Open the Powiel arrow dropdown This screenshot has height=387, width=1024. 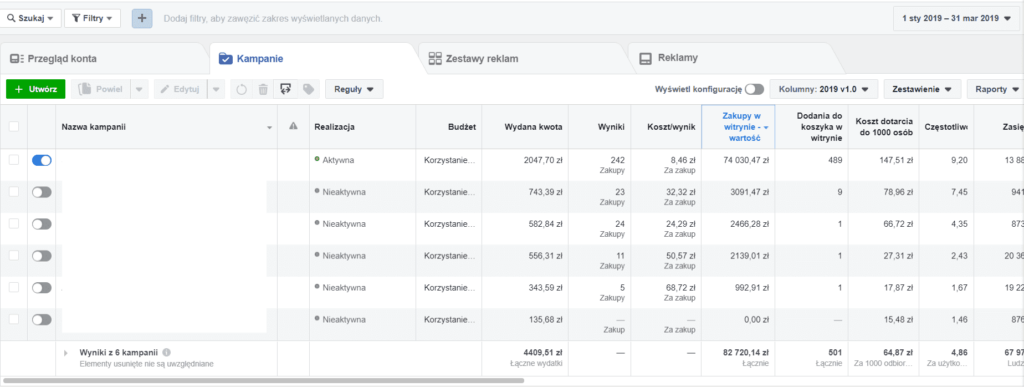click(x=139, y=89)
